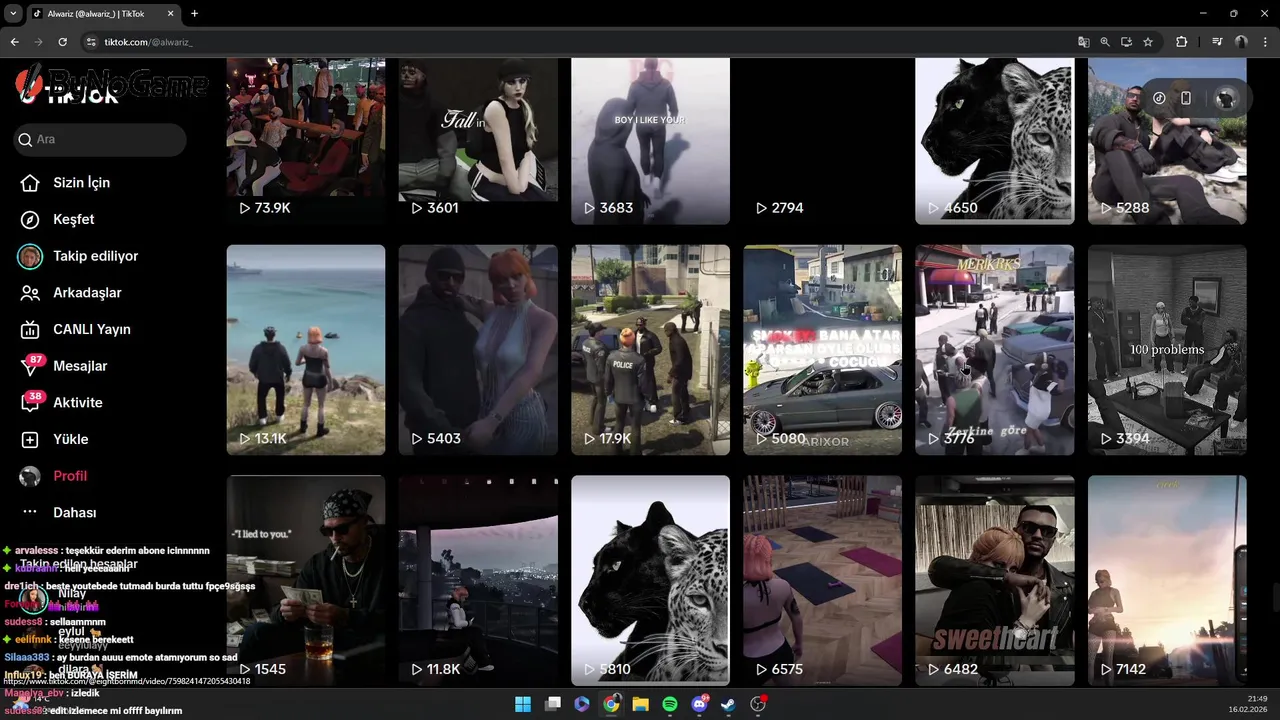Open the yoga mats video with 6575 views
1280x720 pixels.
pos(823,580)
